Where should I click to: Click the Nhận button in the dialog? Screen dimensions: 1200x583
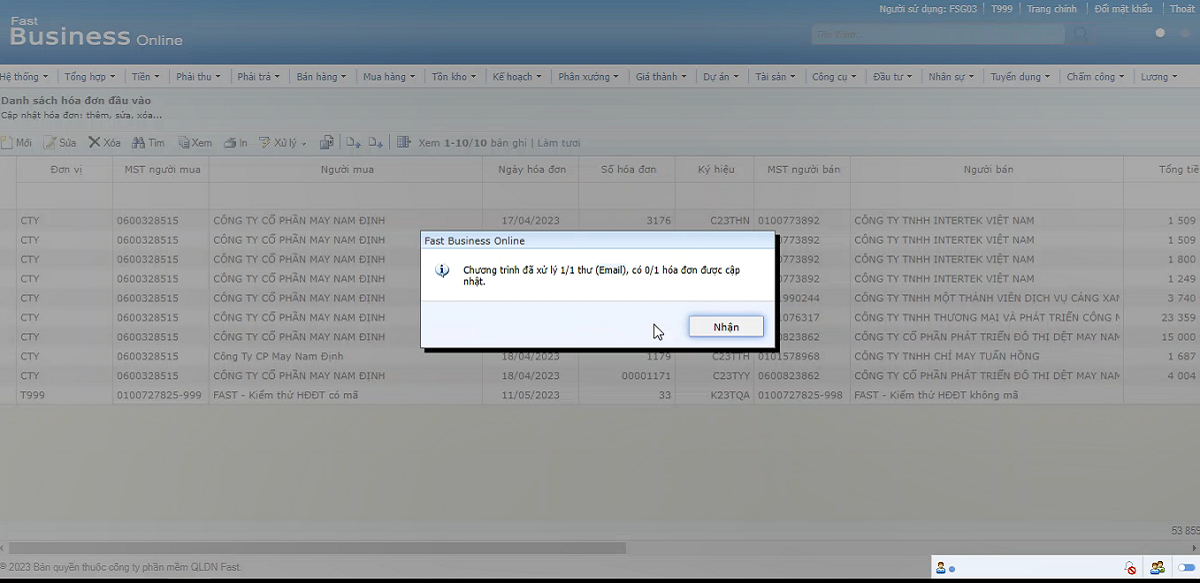pyautogui.click(x=726, y=327)
